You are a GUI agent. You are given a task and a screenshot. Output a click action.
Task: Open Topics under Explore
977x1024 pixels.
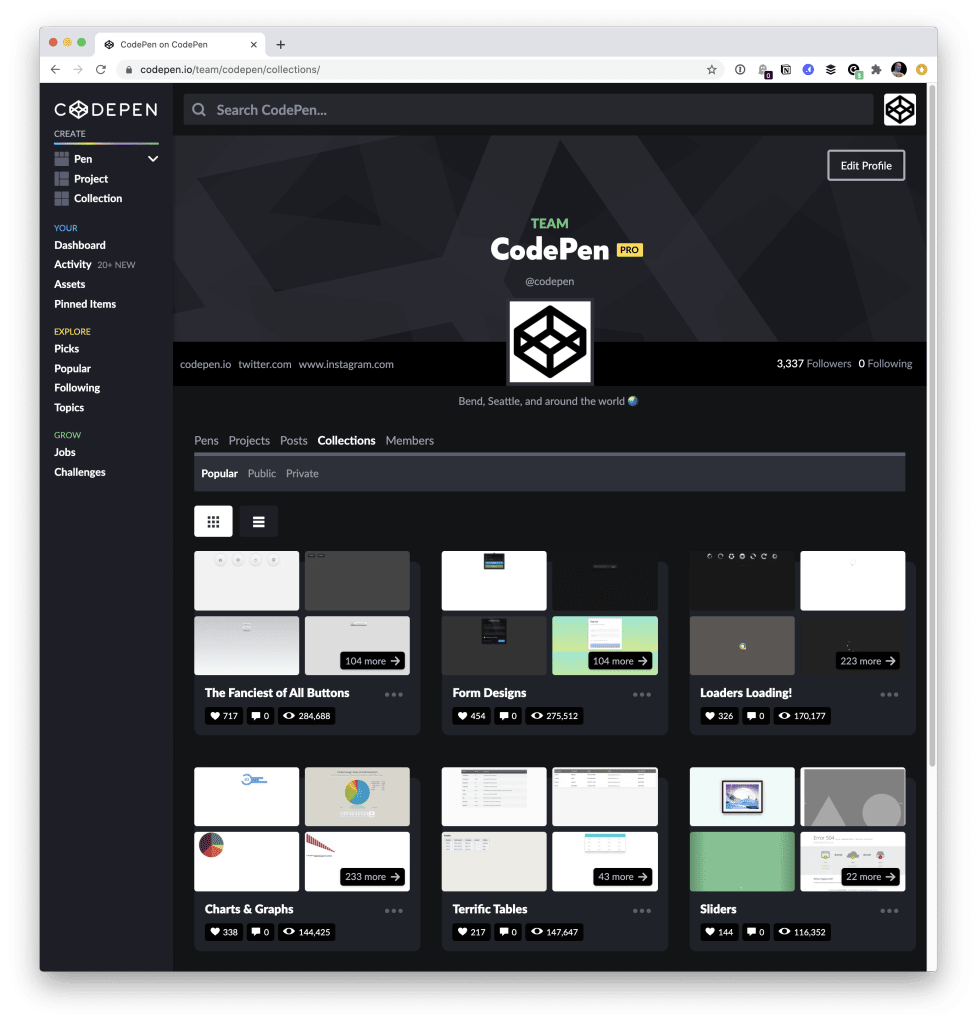coord(69,408)
